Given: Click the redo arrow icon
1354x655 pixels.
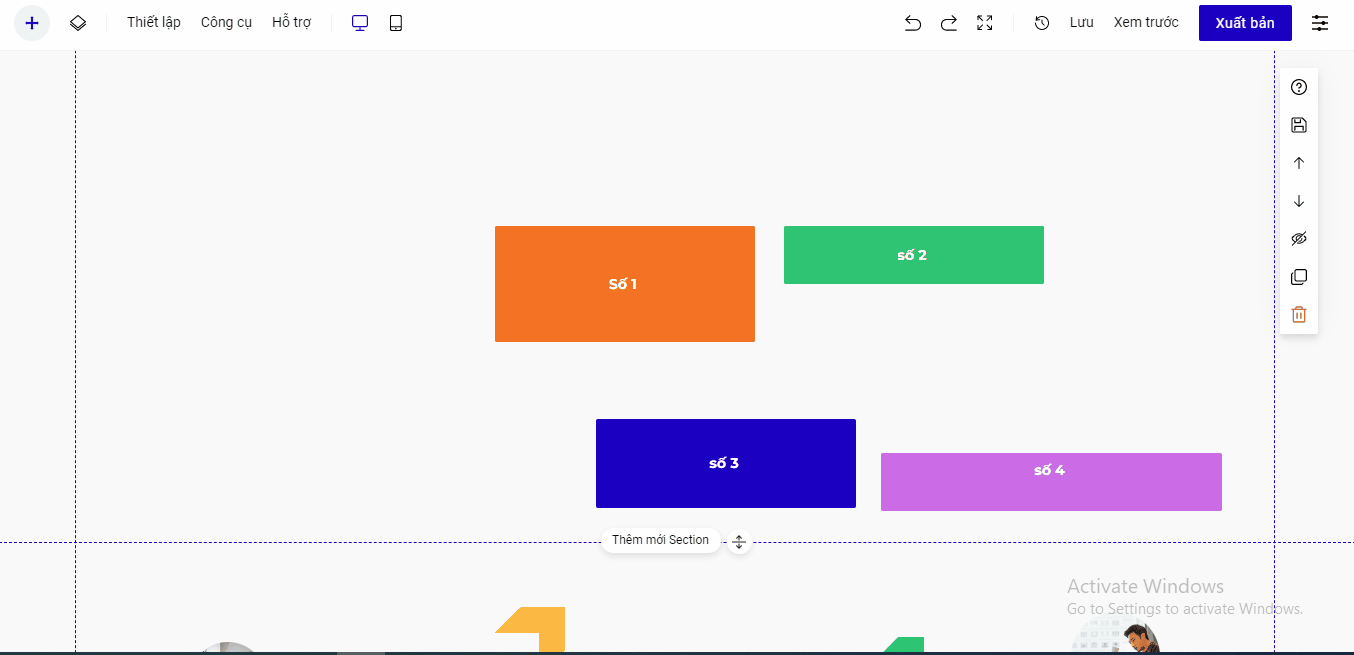Looking at the screenshot, I should click(948, 23).
